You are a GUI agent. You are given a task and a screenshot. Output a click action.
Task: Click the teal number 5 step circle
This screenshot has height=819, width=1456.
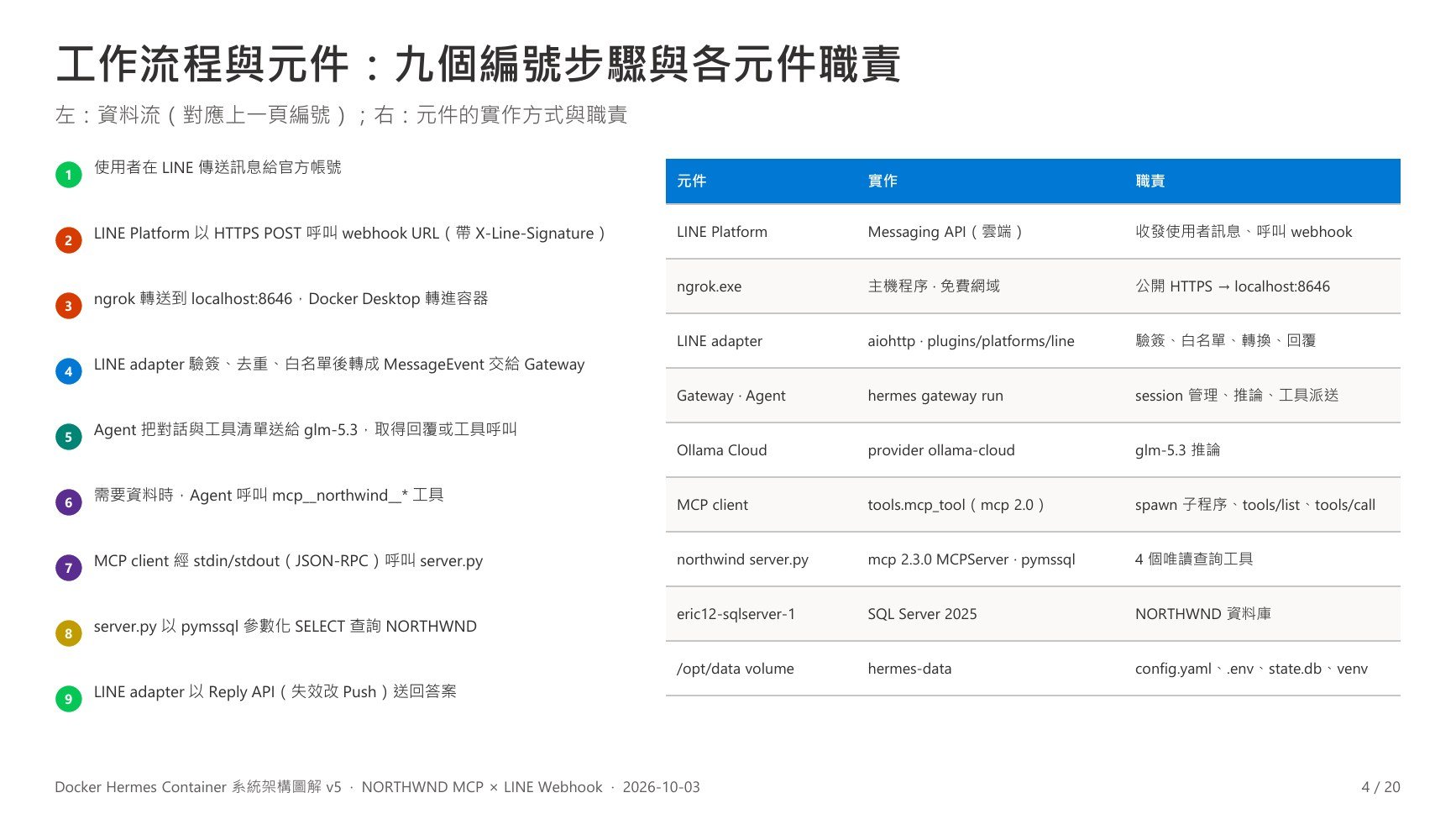point(69,437)
